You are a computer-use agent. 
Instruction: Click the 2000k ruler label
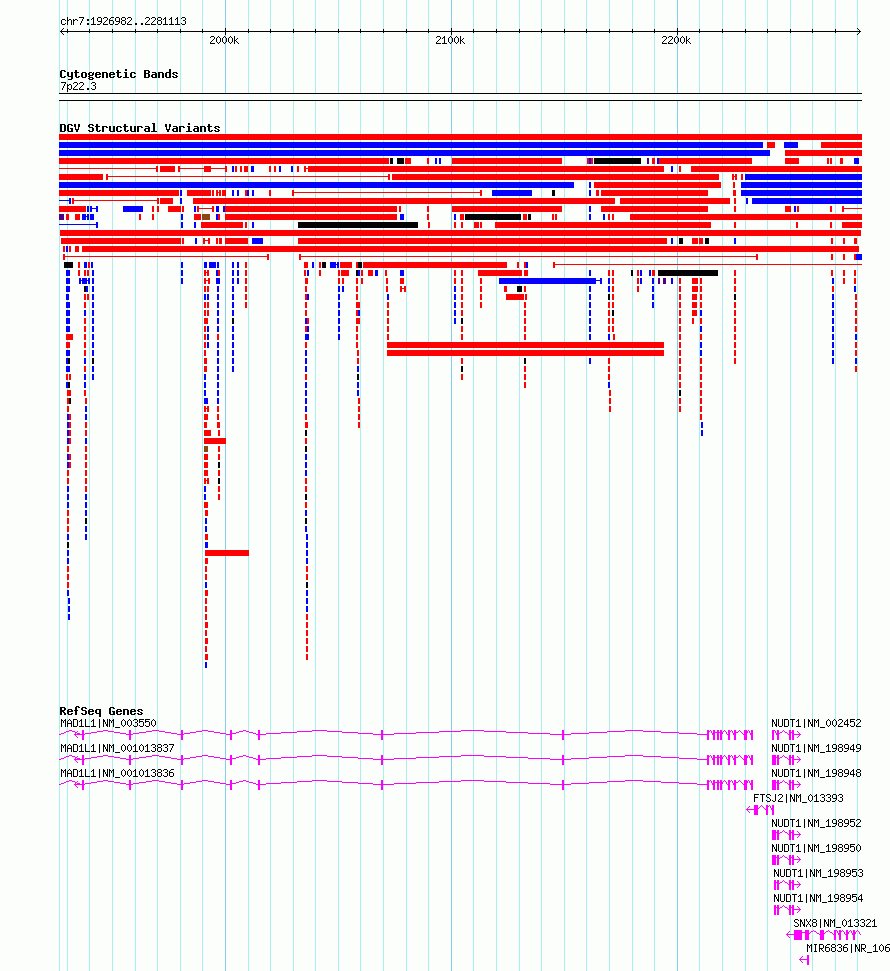click(224, 40)
